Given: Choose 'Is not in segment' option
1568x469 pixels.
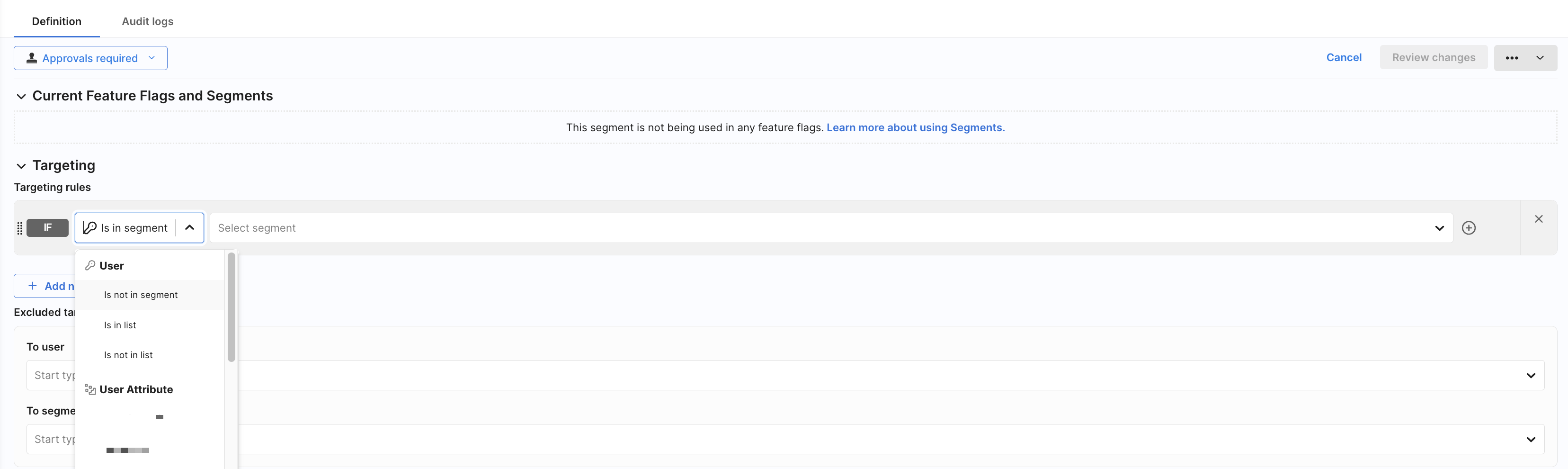Looking at the screenshot, I should [x=141, y=295].
